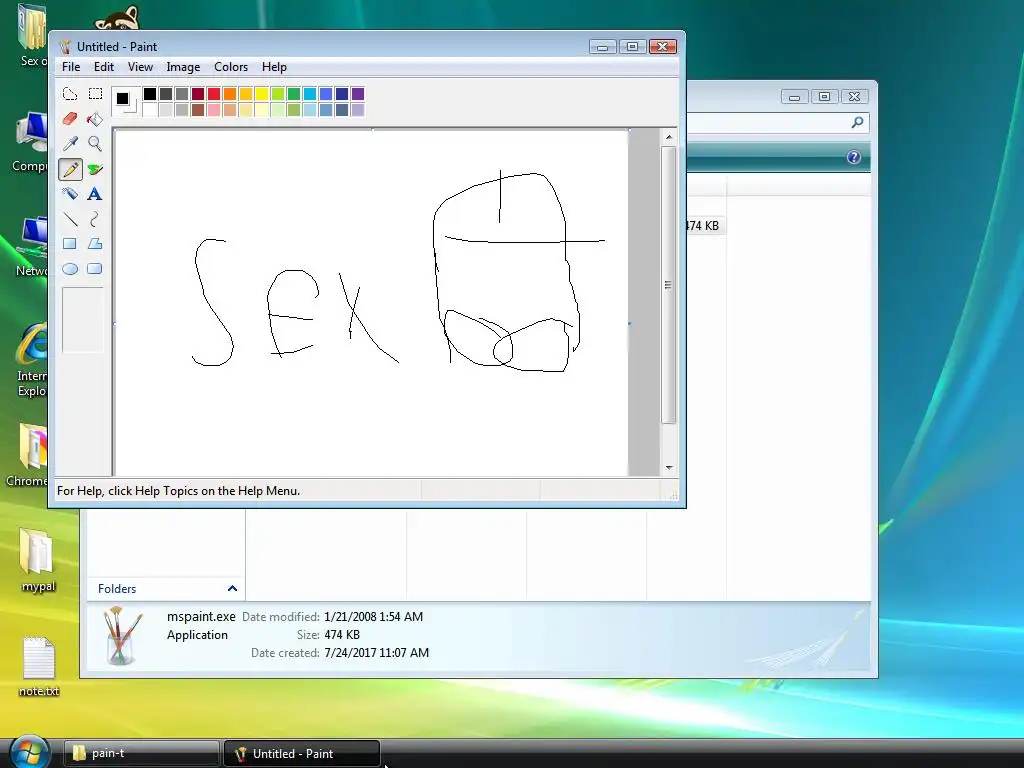Select the dark red color swatch
Screen dimensions: 1024x768
(198, 94)
